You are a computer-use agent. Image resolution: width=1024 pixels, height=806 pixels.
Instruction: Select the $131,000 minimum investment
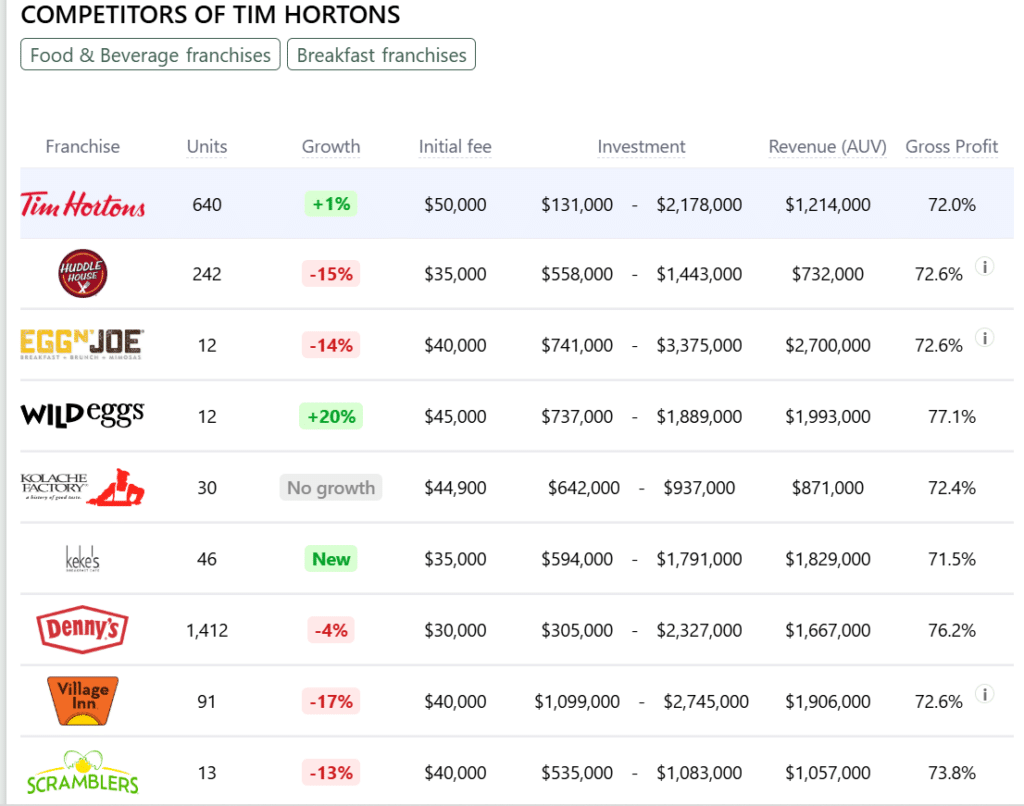(577, 204)
